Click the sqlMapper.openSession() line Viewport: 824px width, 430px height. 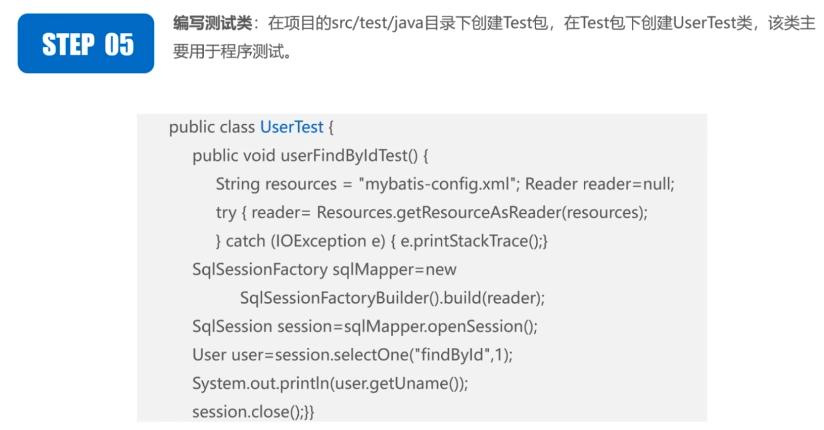[364, 326]
